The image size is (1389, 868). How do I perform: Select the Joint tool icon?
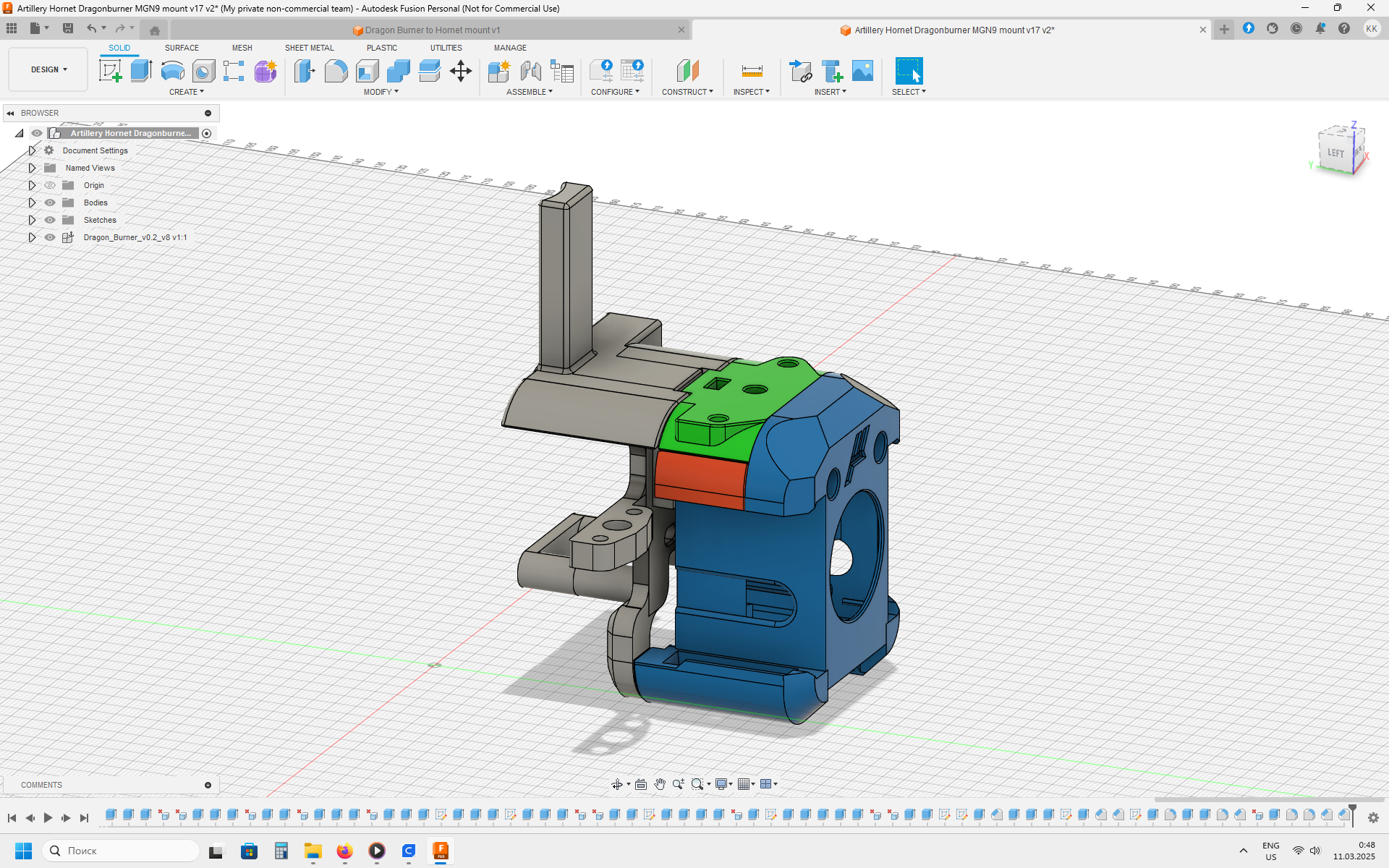click(x=530, y=71)
